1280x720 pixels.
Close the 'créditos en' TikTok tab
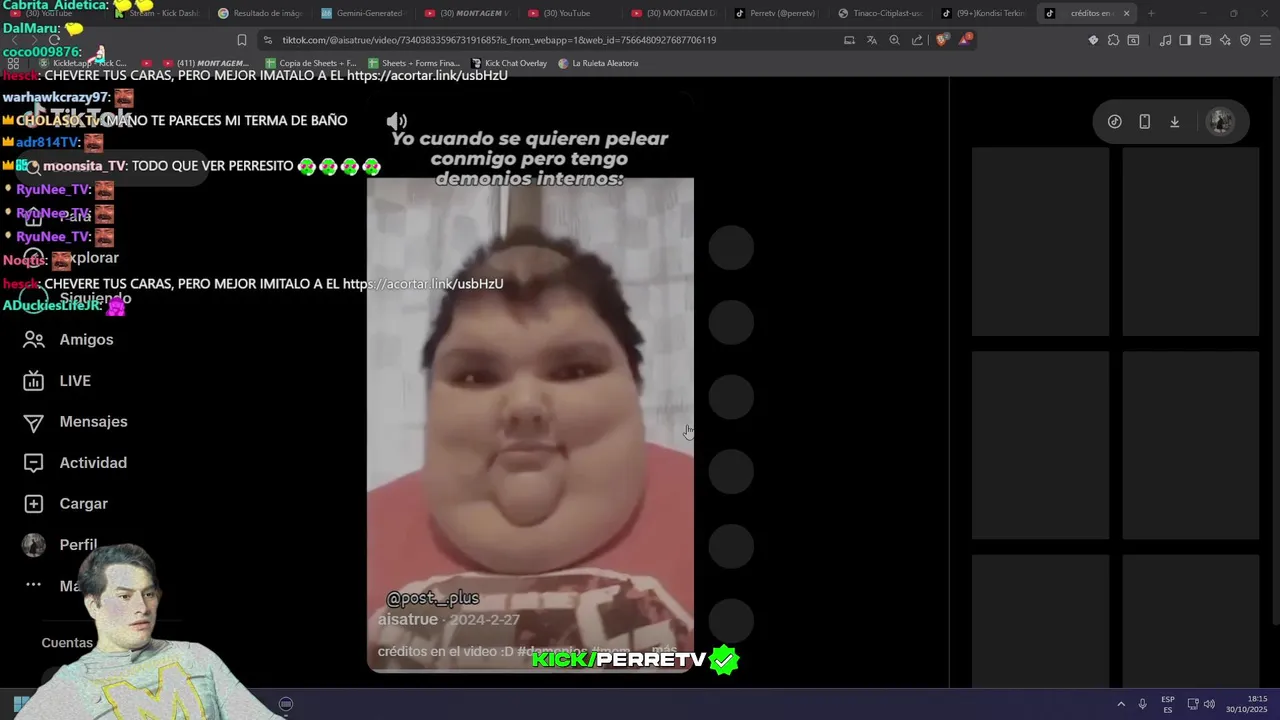click(1126, 13)
